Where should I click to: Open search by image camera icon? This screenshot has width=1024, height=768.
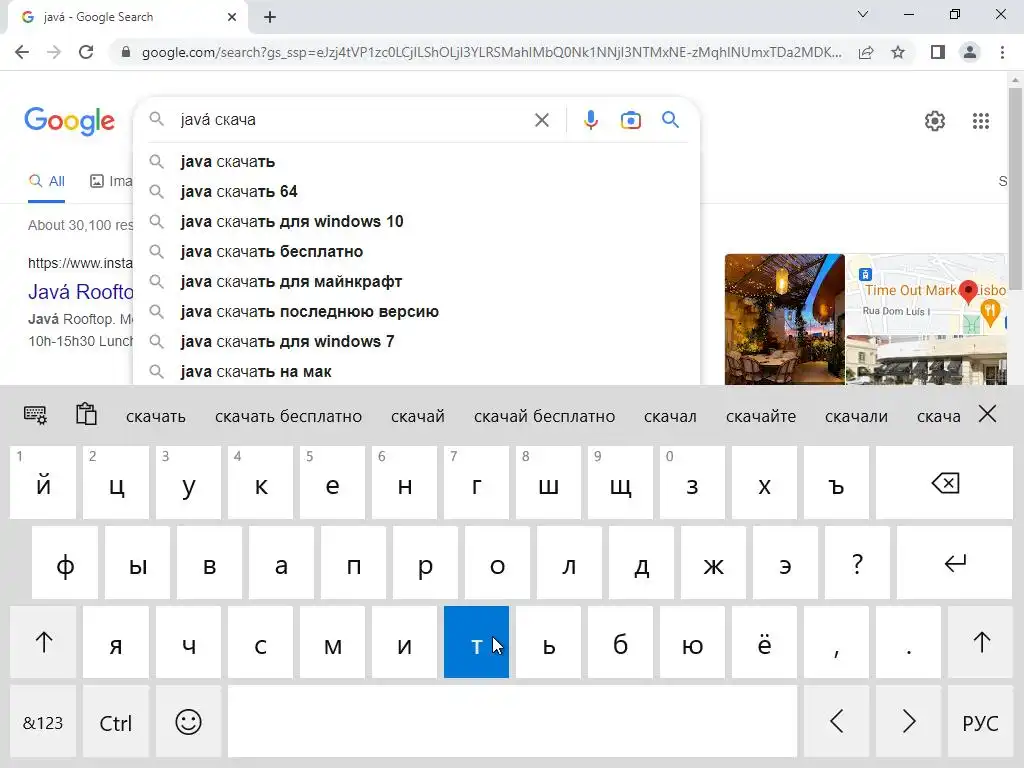pyautogui.click(x=630, y=120)
